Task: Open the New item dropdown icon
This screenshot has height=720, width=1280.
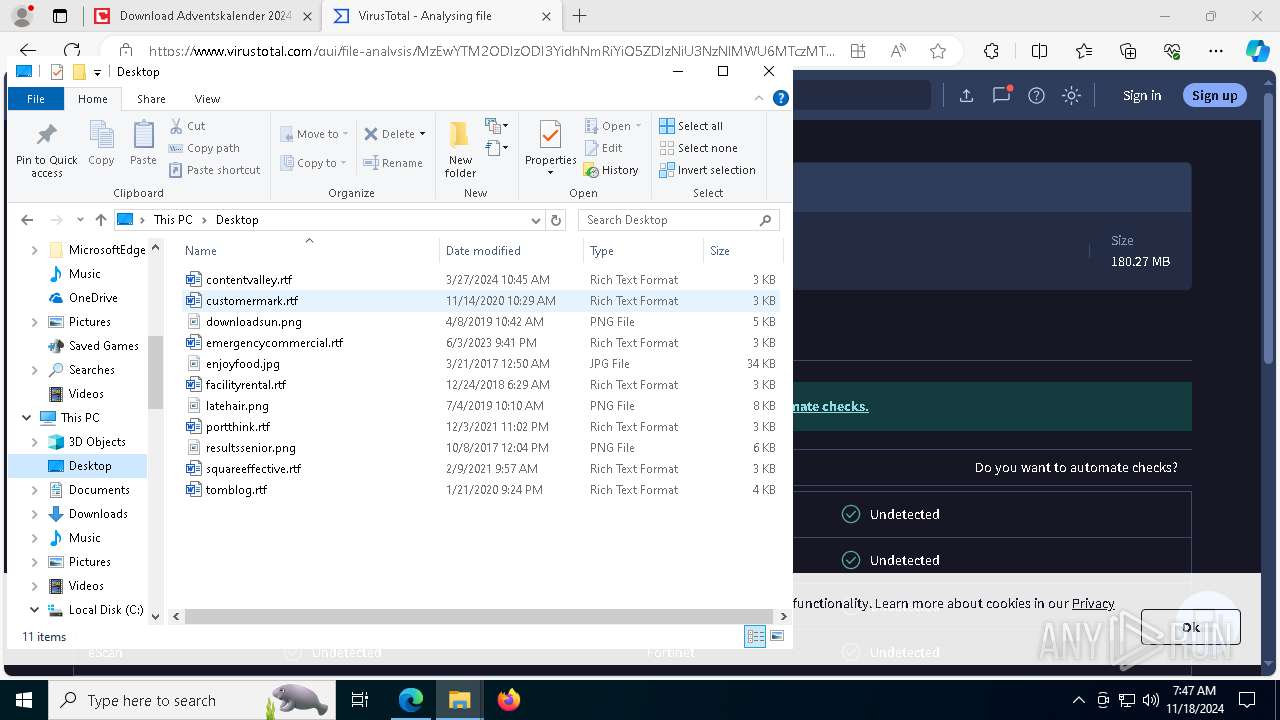Action: click(x=497, y=126)
